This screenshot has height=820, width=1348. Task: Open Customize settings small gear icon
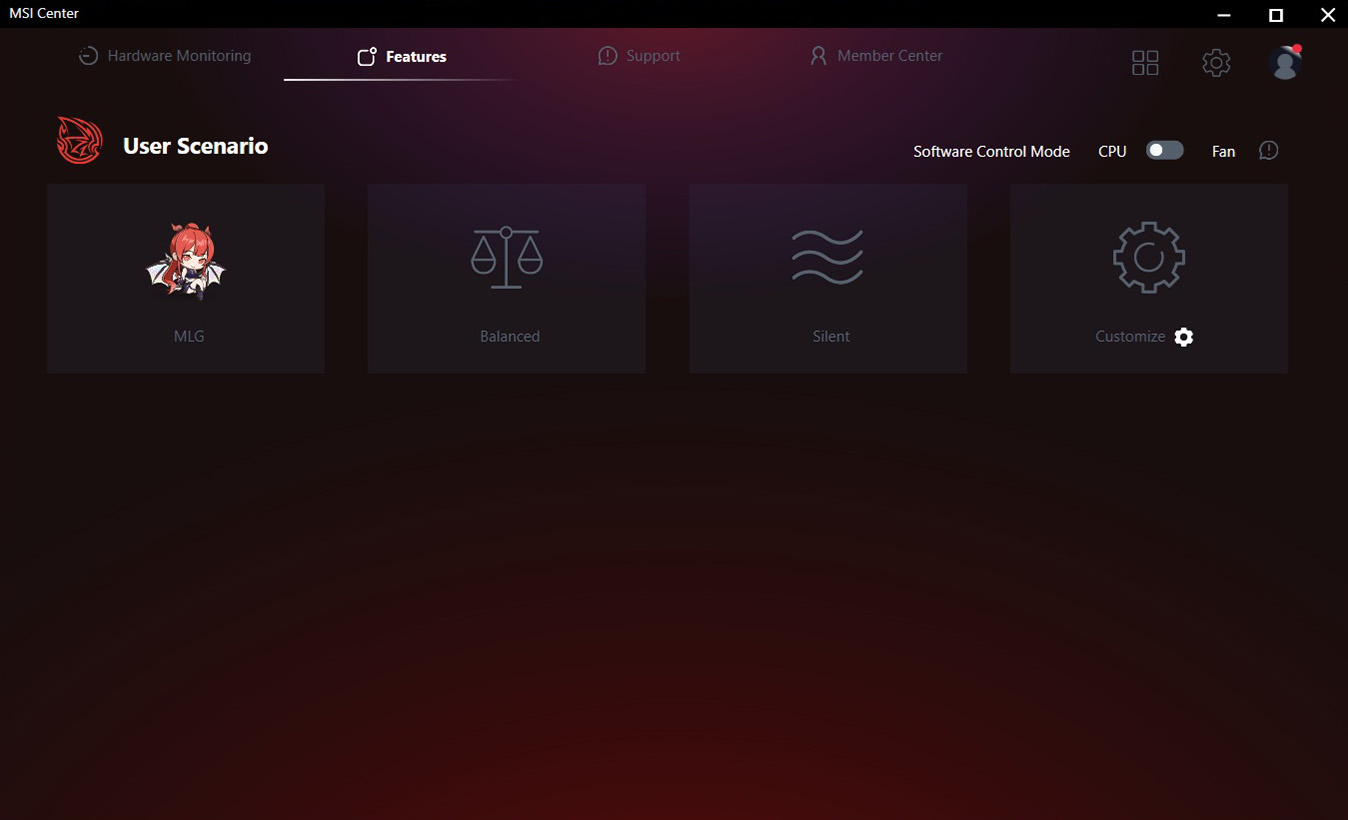pos(1184,337)
